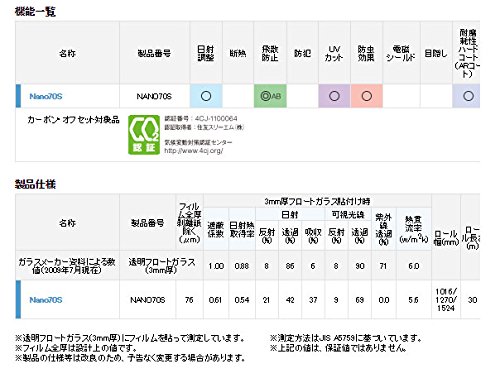
Task: Select the 1016/1270/1524 roll width cell
Action: (446, 300)
